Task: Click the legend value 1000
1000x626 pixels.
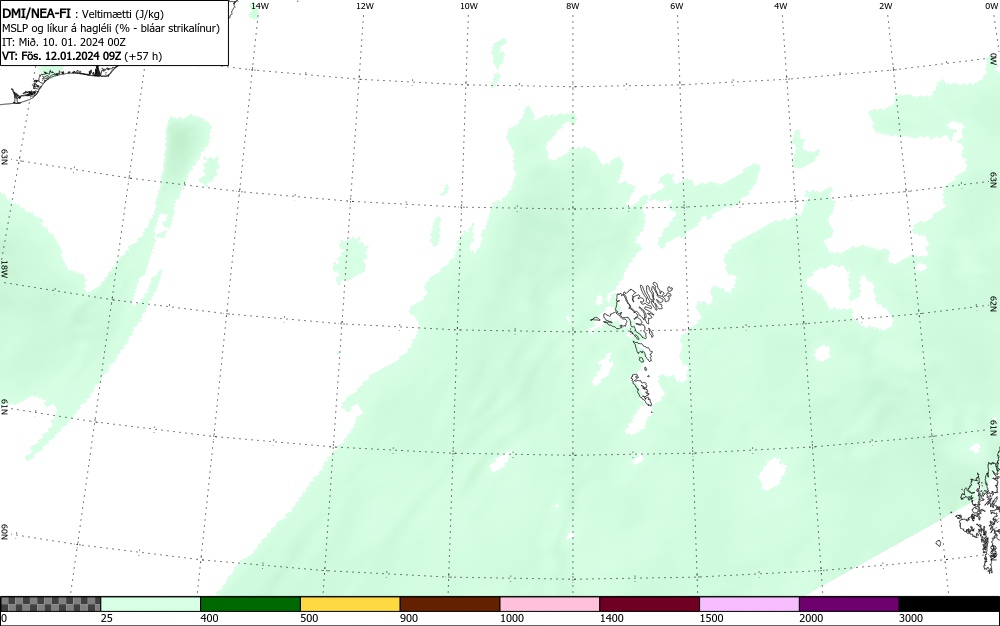Action: tap(511, 618)
